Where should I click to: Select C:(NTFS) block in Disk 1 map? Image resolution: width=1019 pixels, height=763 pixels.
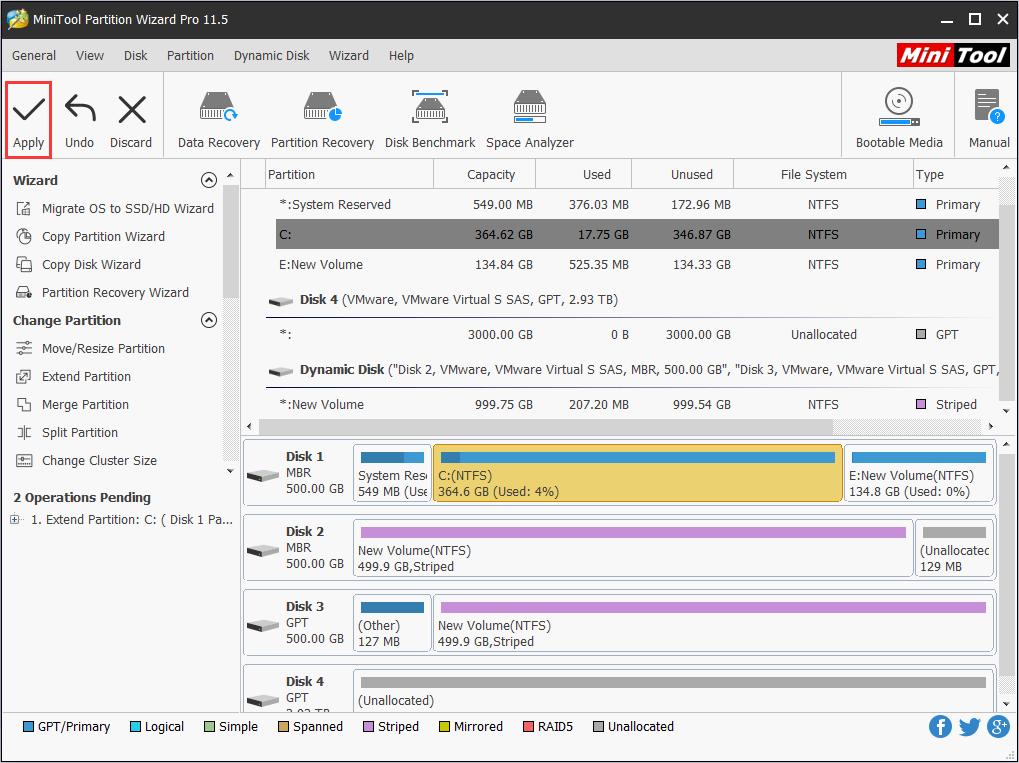tap(638, 473)
